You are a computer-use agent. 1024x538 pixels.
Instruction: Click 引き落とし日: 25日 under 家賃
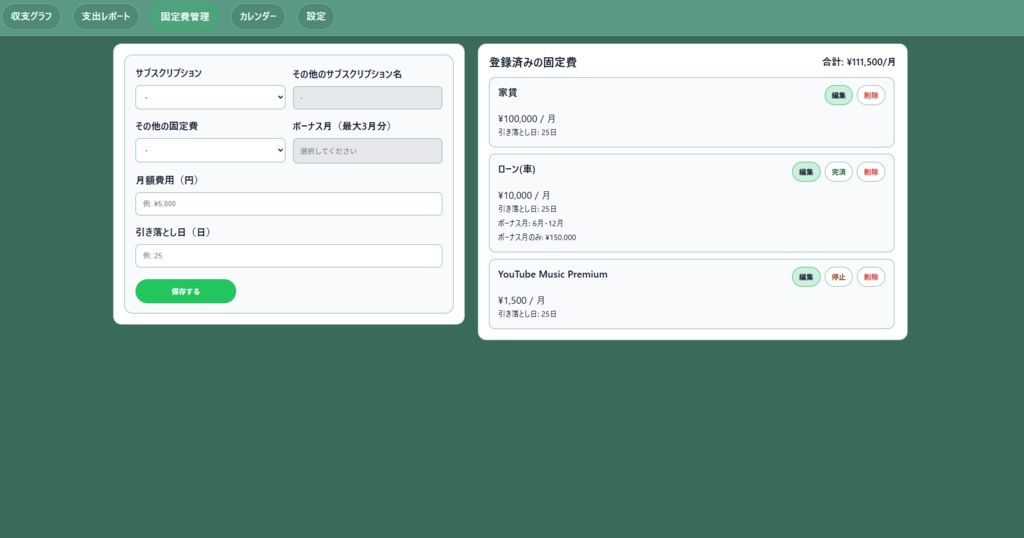click(x=527, y=133)
